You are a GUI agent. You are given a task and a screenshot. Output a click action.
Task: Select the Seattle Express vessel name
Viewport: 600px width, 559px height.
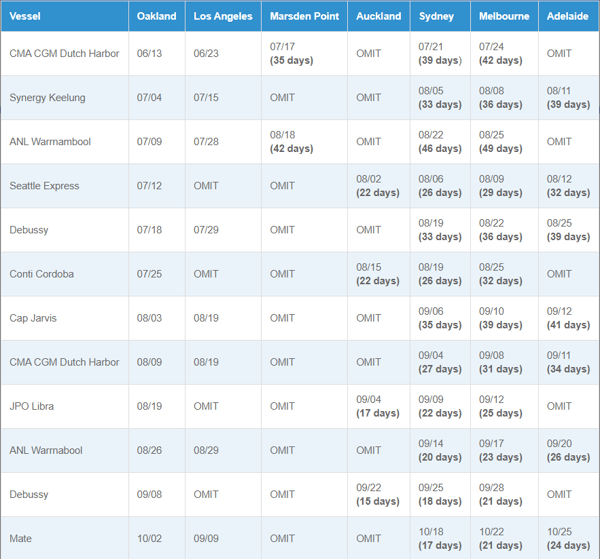tap(44, 186)
